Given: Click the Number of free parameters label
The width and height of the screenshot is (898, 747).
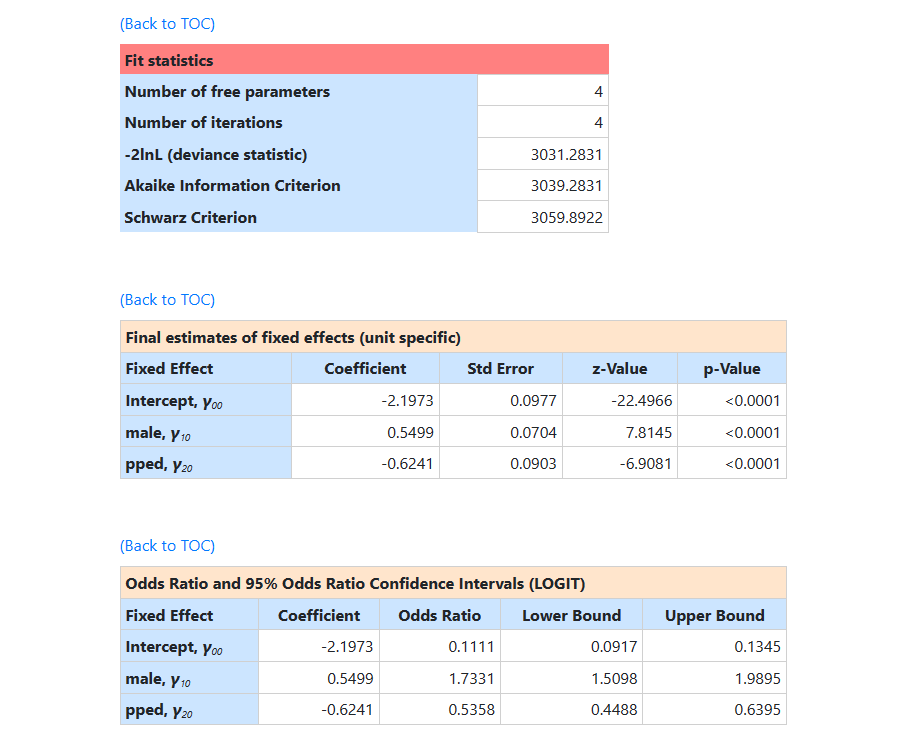Looking at the screenshot, I should click(227, 92).
